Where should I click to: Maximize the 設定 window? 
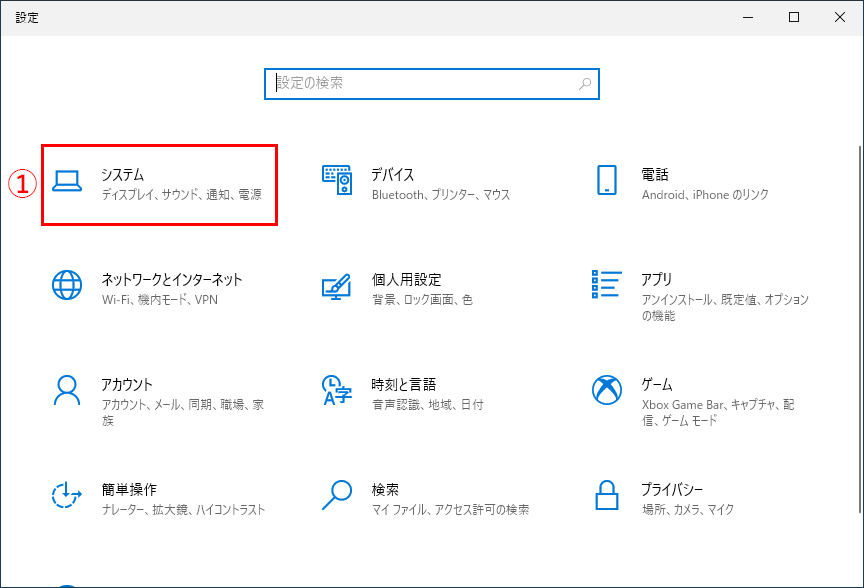click(x=794, y=18)
